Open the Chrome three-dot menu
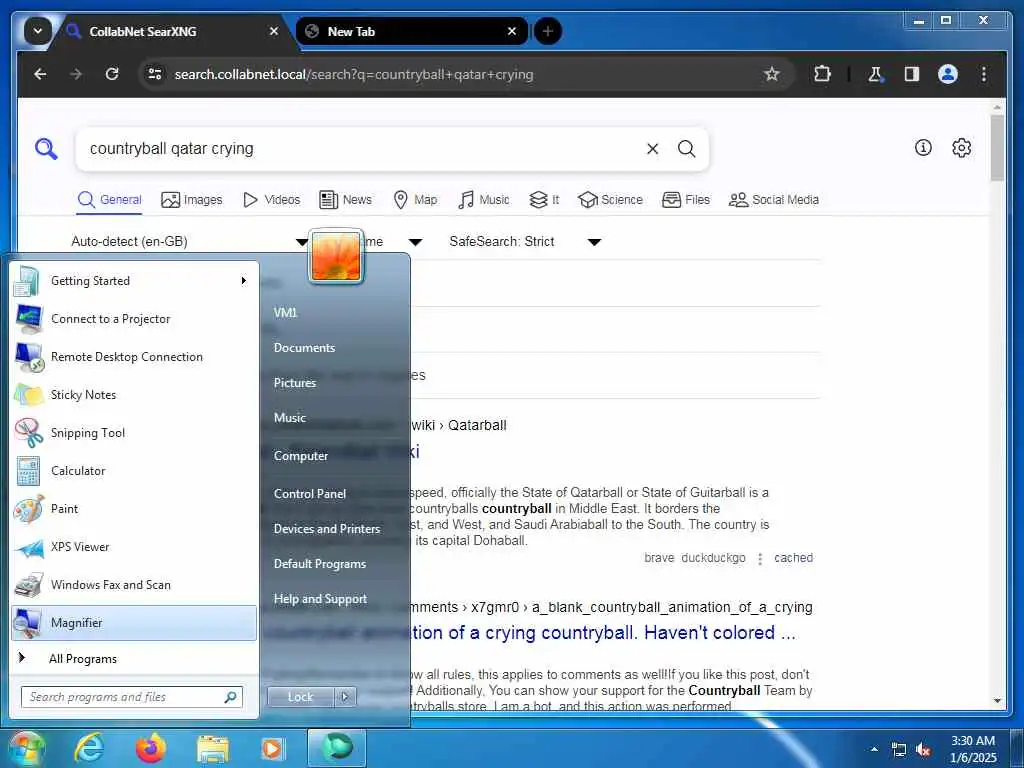This screenshot has height=768, width=1024. [x=984, y=74]
